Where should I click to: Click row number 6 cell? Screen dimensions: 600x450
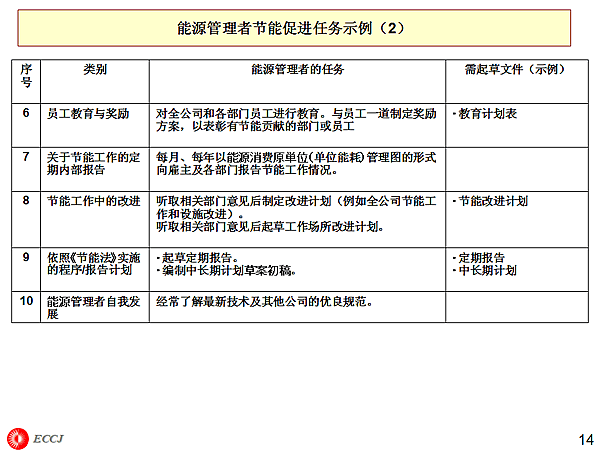[26, 125]
